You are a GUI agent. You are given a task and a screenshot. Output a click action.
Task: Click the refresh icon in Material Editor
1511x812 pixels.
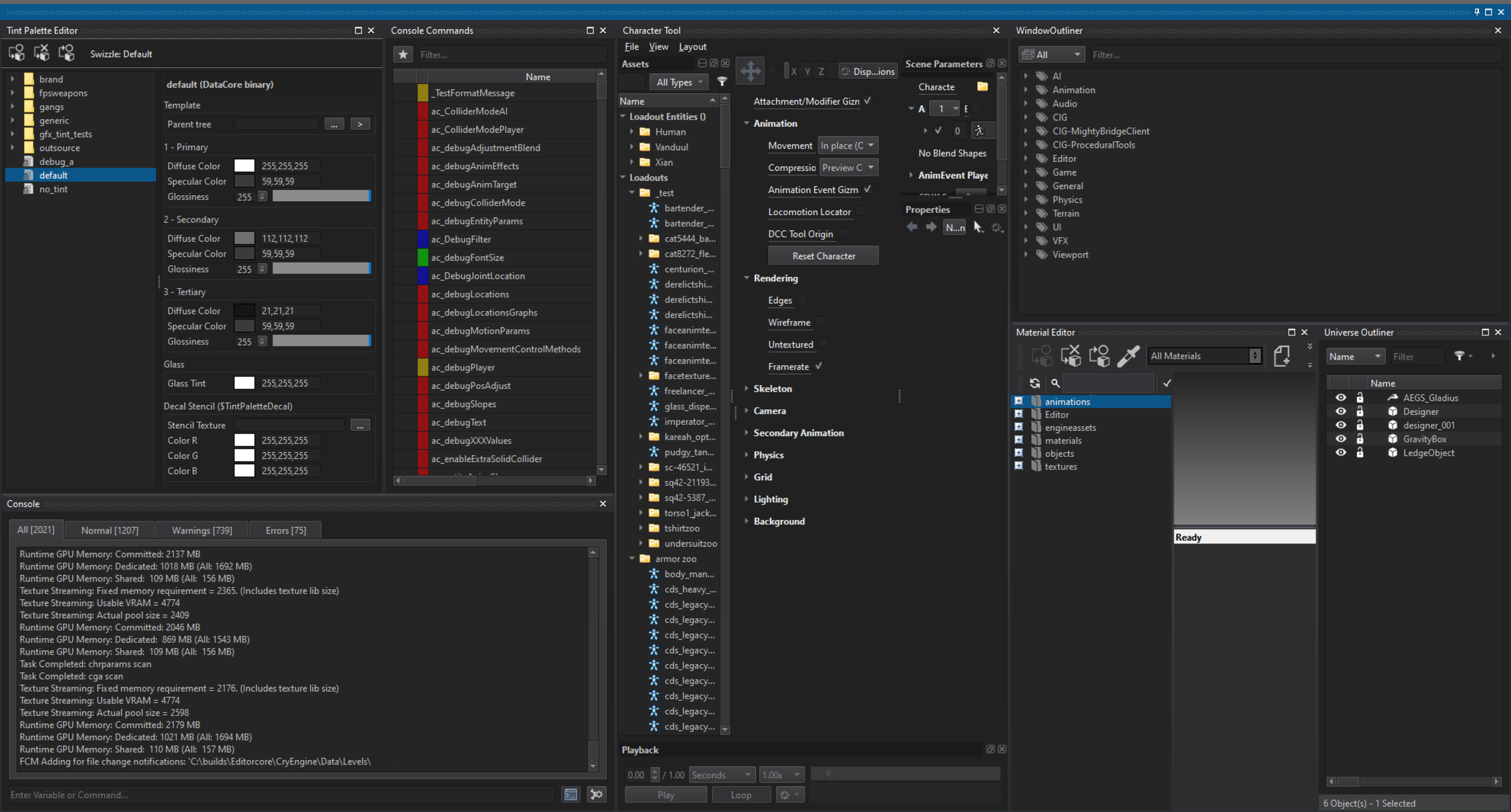click(x=1035, y=383)
